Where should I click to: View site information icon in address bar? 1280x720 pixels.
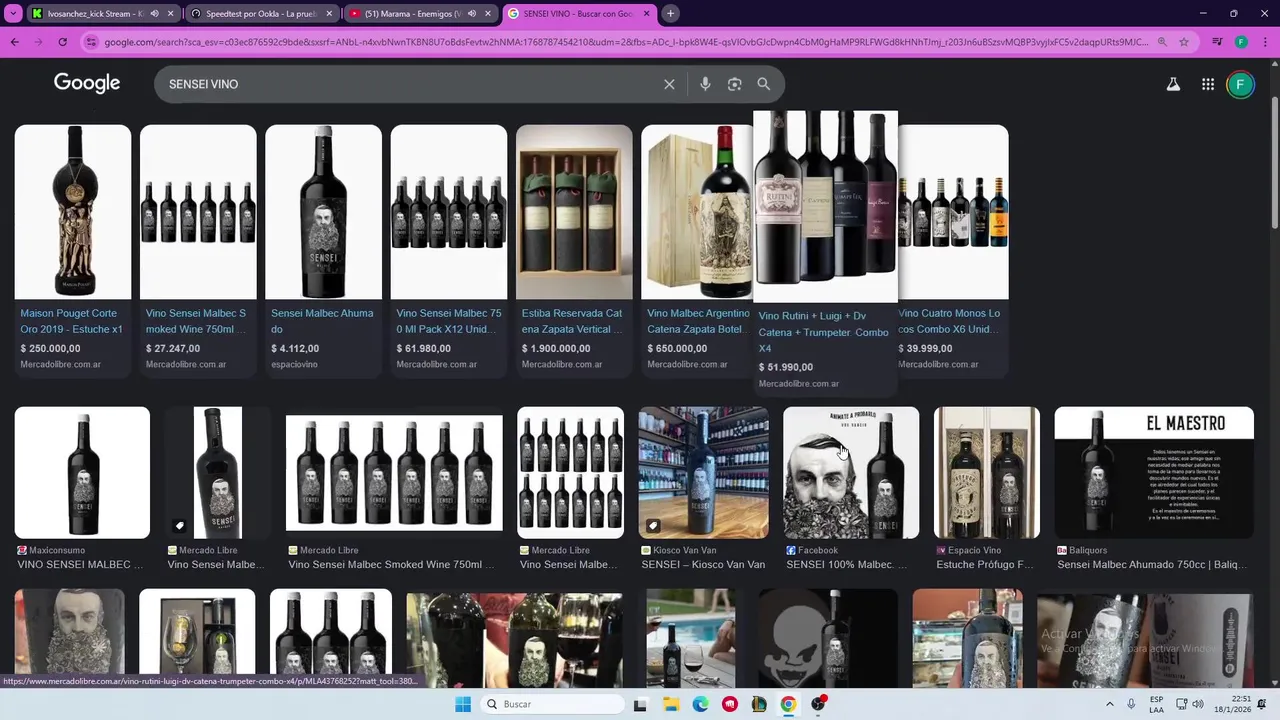92,42
